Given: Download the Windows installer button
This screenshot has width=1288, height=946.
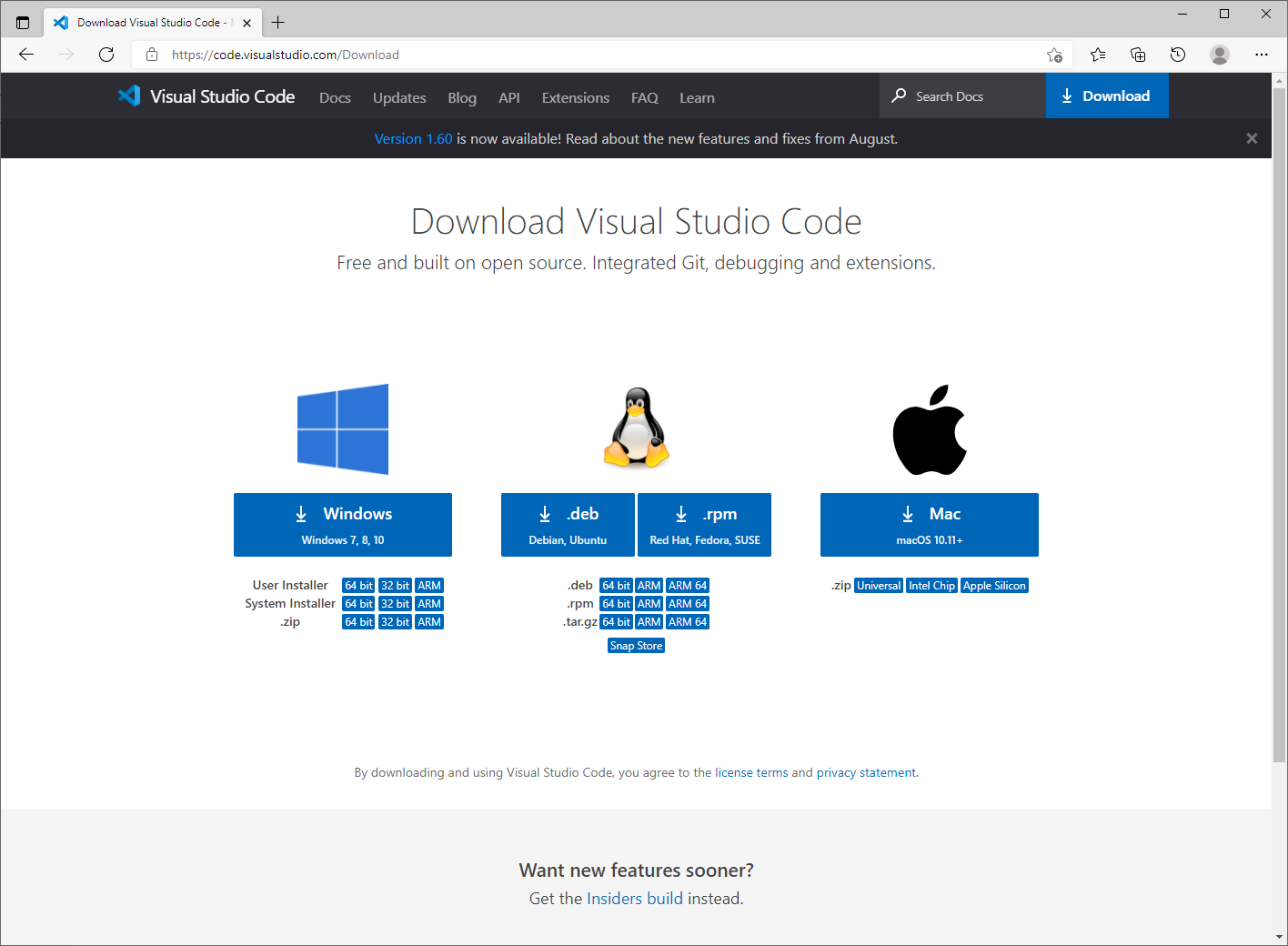Looking at the screenshot, I should click(343, 525).
